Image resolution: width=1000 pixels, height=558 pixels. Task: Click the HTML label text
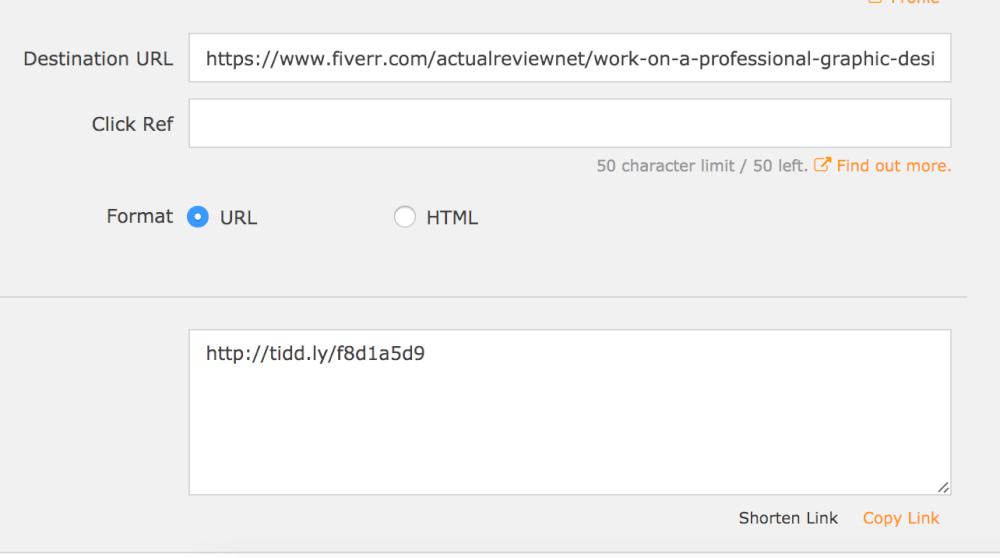click(452, 217)
